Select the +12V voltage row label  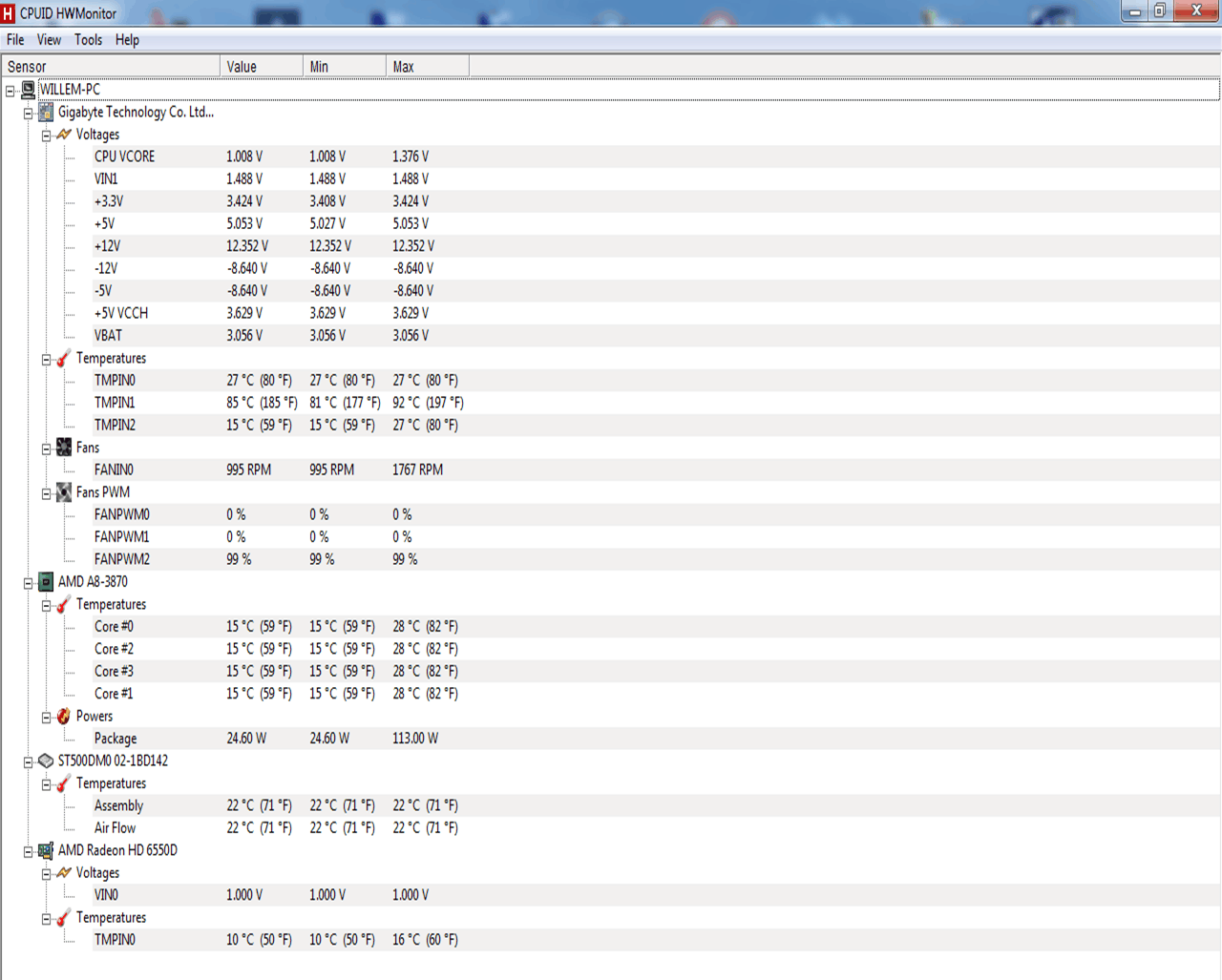coord(107,246)
